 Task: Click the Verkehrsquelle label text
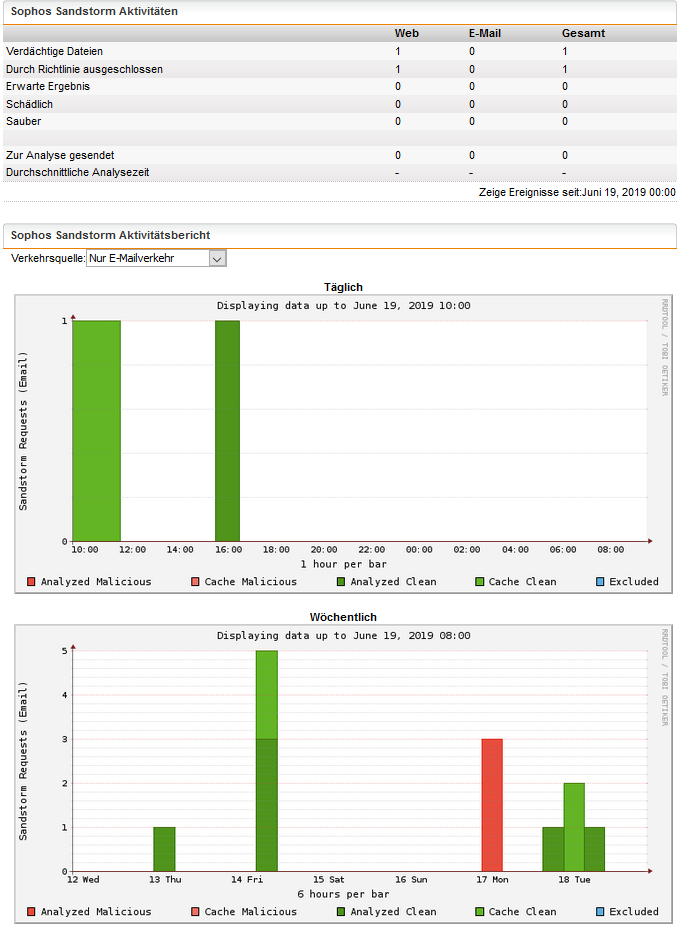tap(48, 258)
